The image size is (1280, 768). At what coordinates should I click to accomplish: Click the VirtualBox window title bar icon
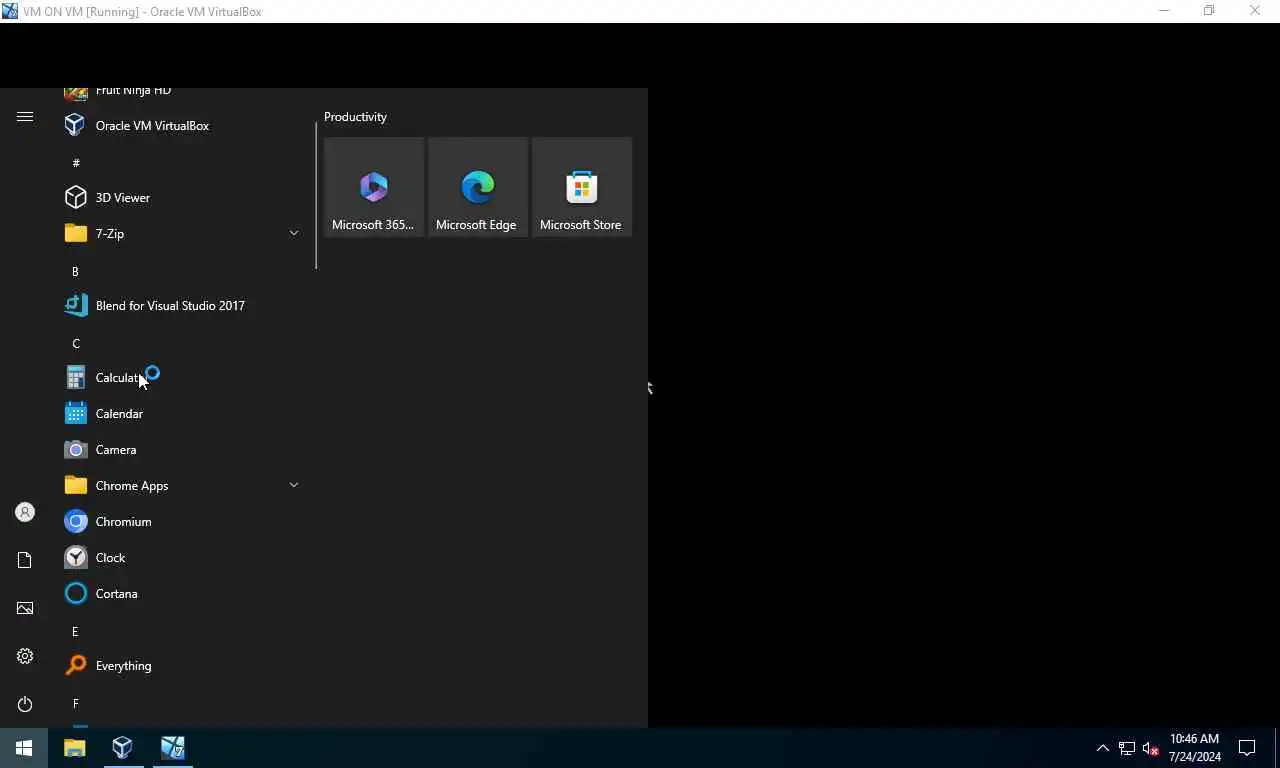pyautogui.click(x=10, y=11)
